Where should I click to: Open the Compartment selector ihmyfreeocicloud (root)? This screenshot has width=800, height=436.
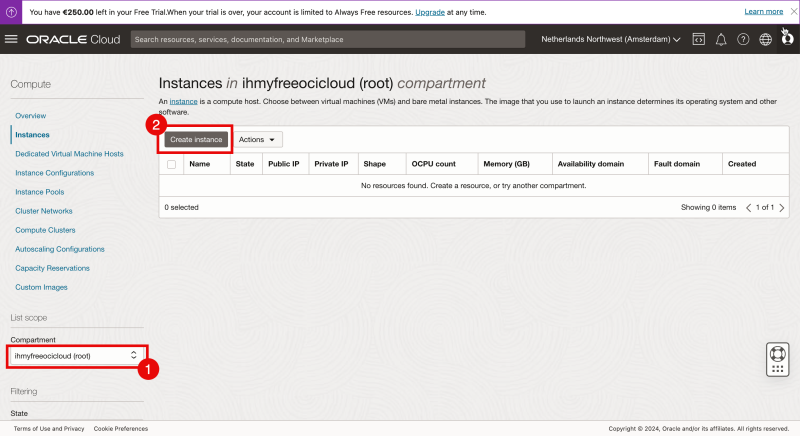(x=76, y=355)
